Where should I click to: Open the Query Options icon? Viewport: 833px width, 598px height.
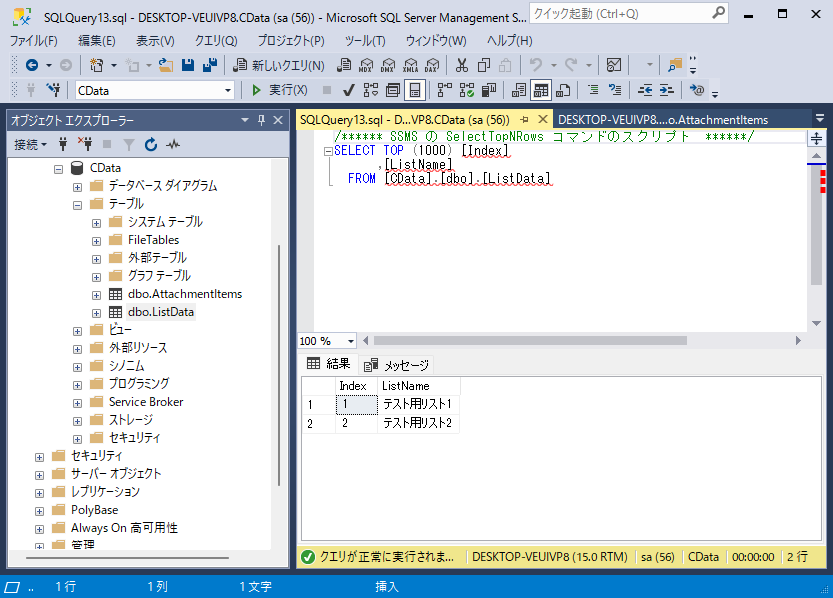click(393, 90)
